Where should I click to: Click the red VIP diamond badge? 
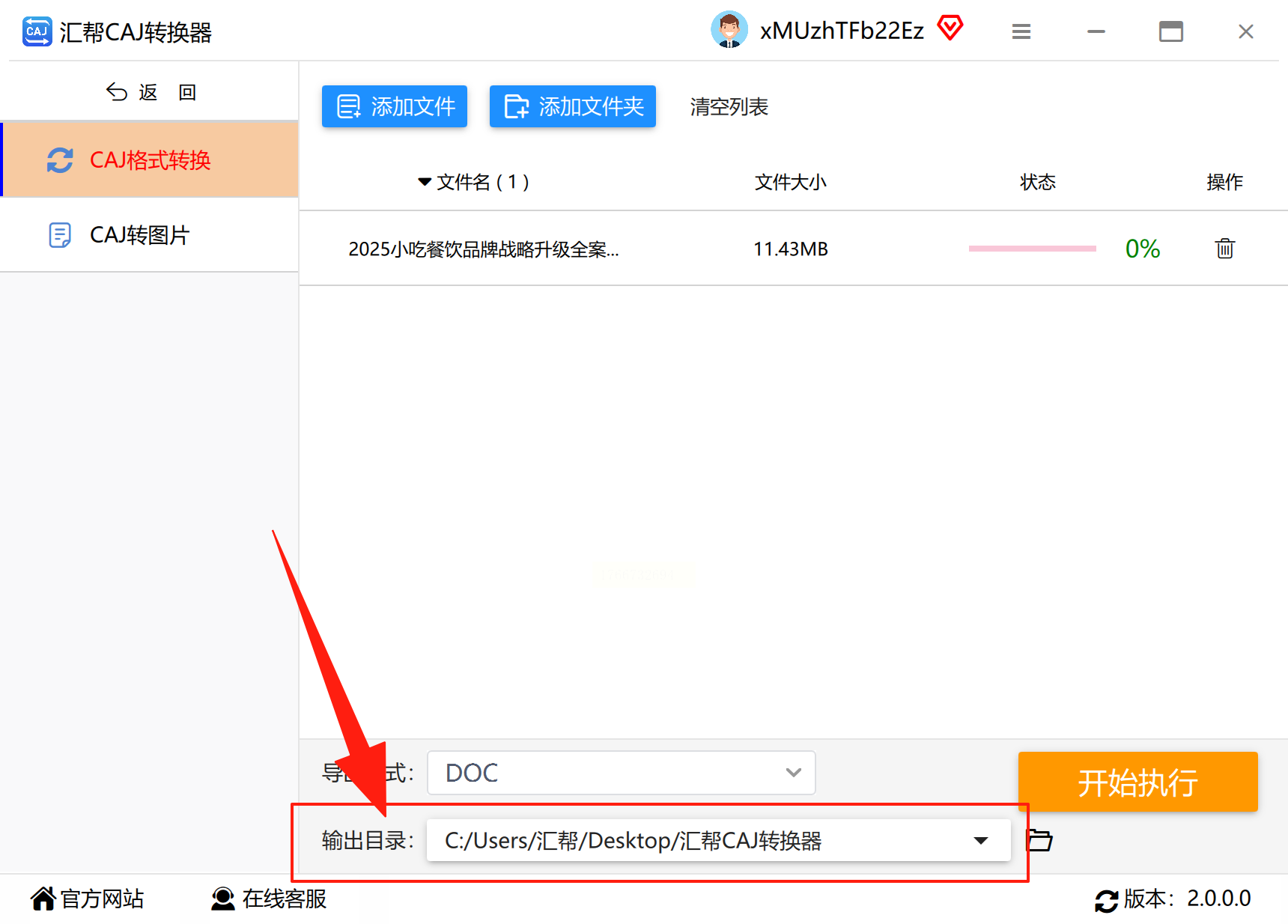click(x=950, y=28)
